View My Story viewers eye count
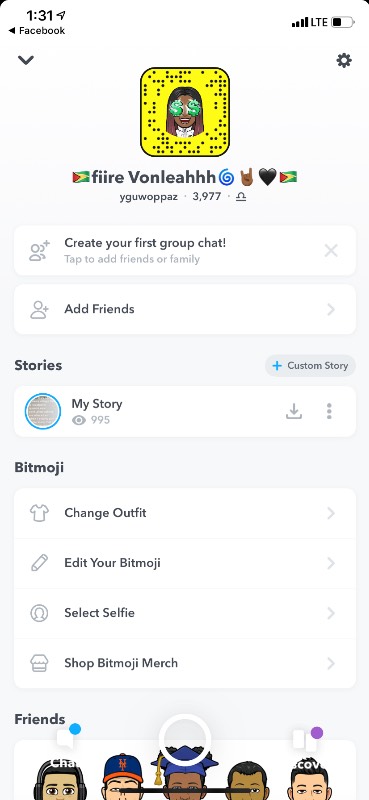The width and height of the screenshot is (369, 800). pos(91,420)
